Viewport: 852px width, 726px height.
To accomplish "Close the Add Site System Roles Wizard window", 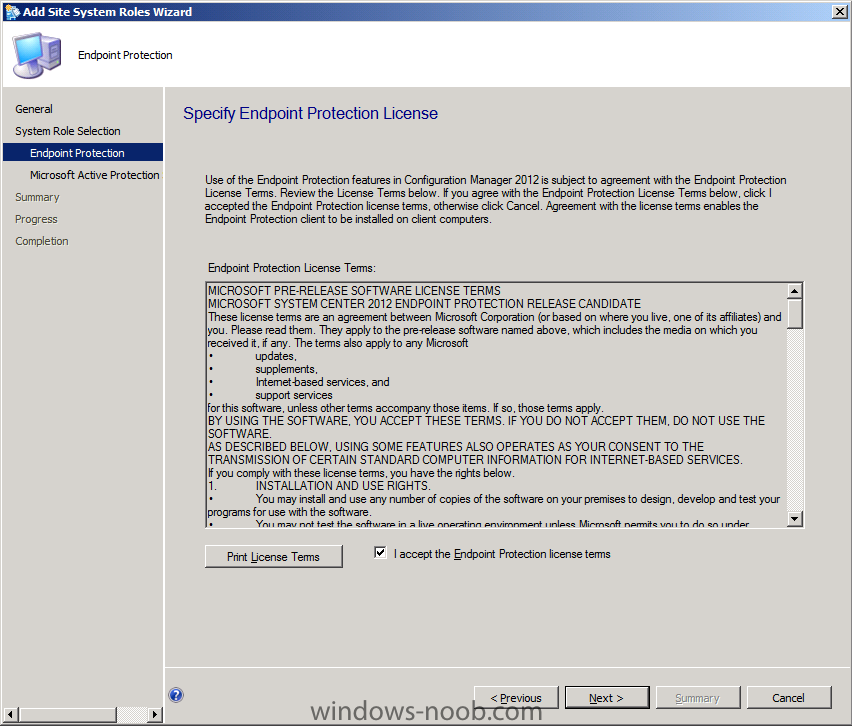I will (x=839, y=11).
